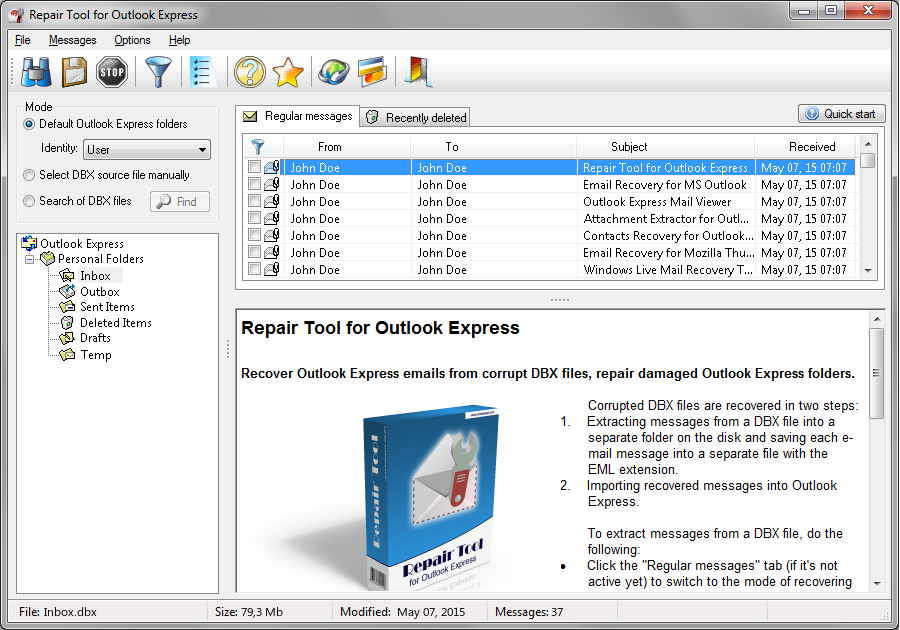900x630 pixels.
Task: Check the Email Recovery for MS Outlook message
Action: click(254, 184)
